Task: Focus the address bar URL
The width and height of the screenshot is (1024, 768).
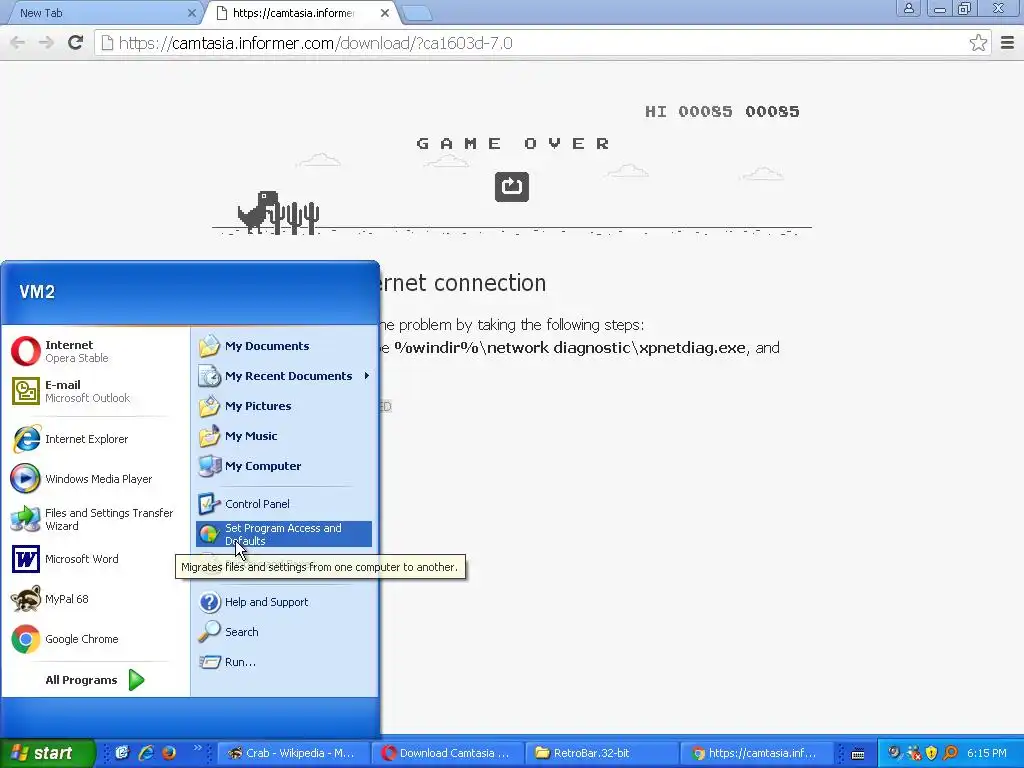Action: (542, 43)
